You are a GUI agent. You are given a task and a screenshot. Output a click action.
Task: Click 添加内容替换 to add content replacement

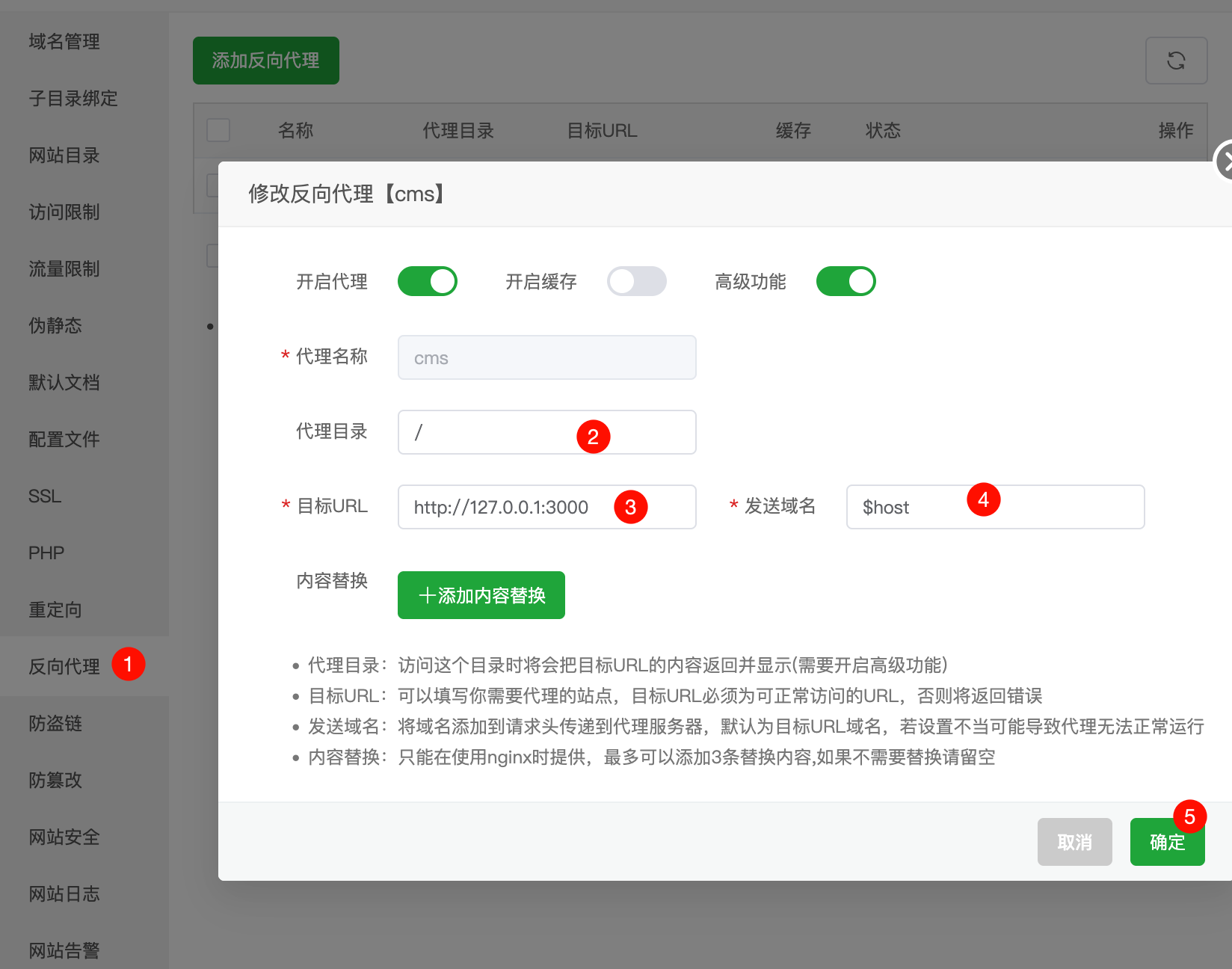click(481, 595)
